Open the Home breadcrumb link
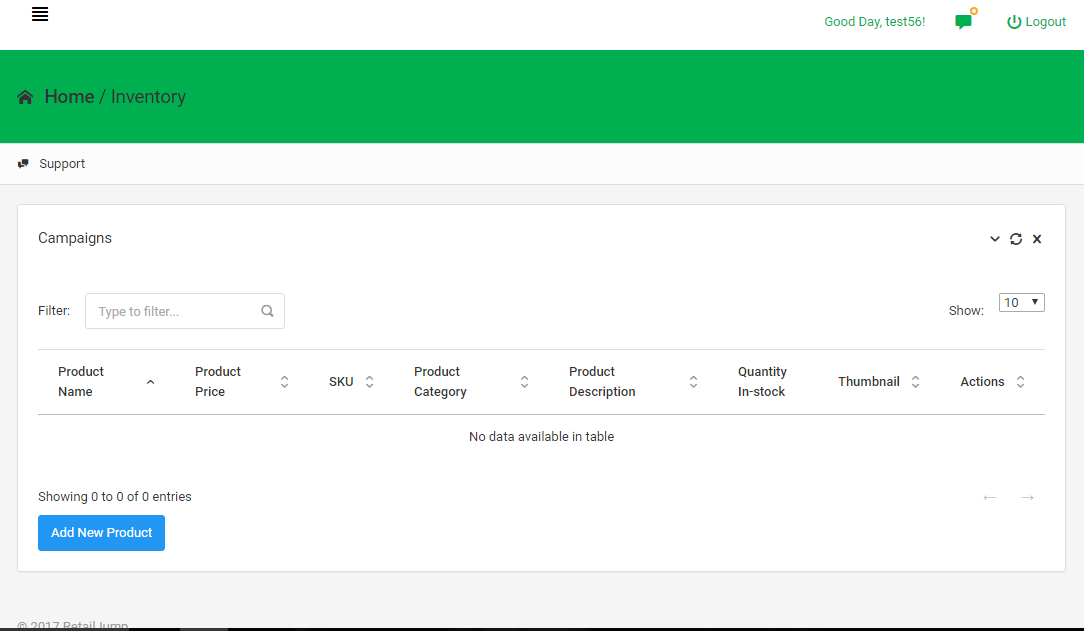1084x631 pixels. 69,97
